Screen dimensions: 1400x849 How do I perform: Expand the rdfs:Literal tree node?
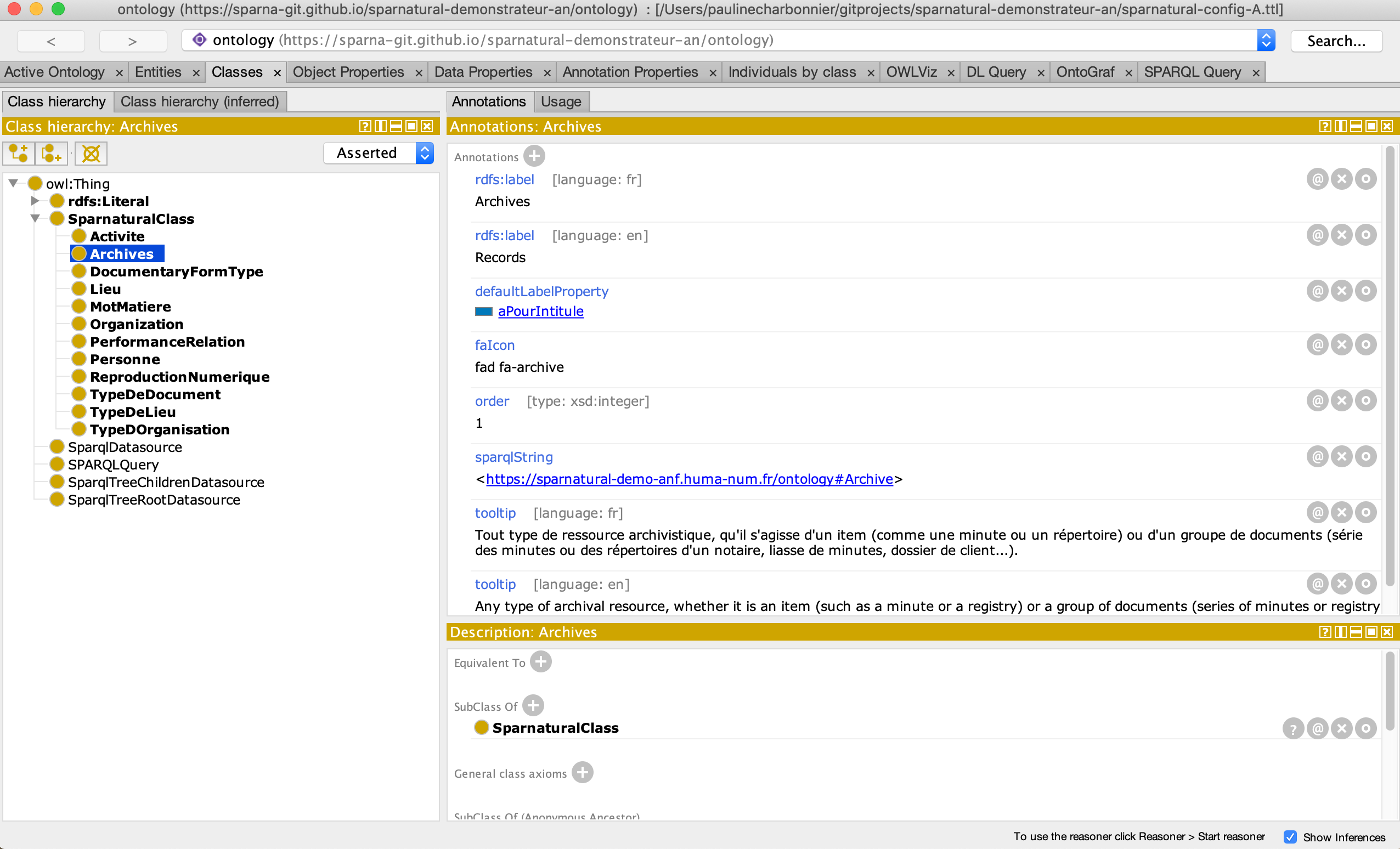pyautogui.click(x=34, y=201)
